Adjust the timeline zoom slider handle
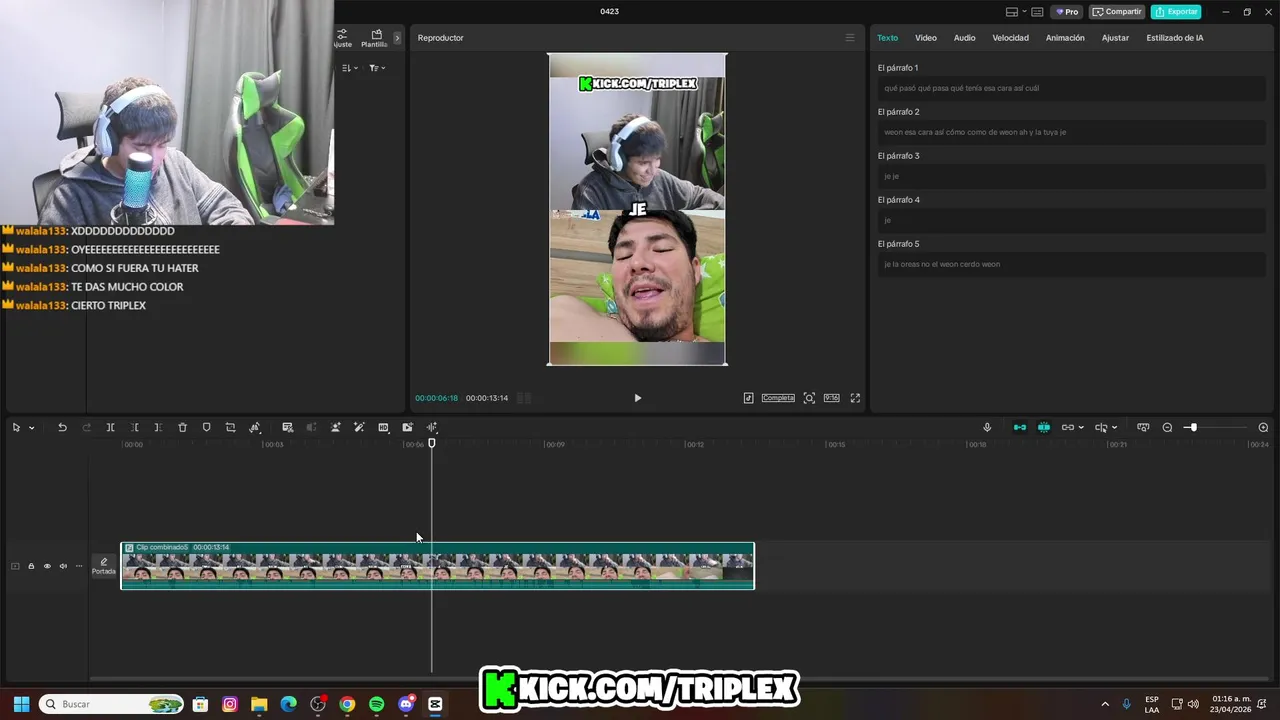 pos(1192,427)
